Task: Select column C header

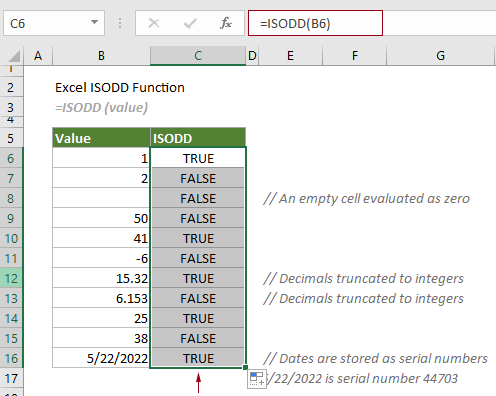Action: pos(198,56)
